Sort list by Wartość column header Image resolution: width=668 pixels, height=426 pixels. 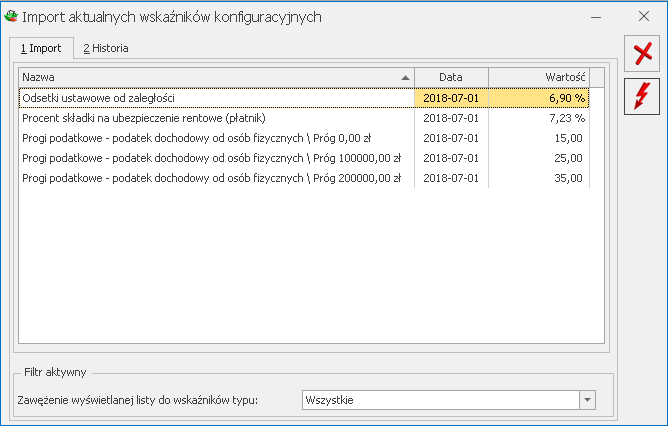pos(539,78)
